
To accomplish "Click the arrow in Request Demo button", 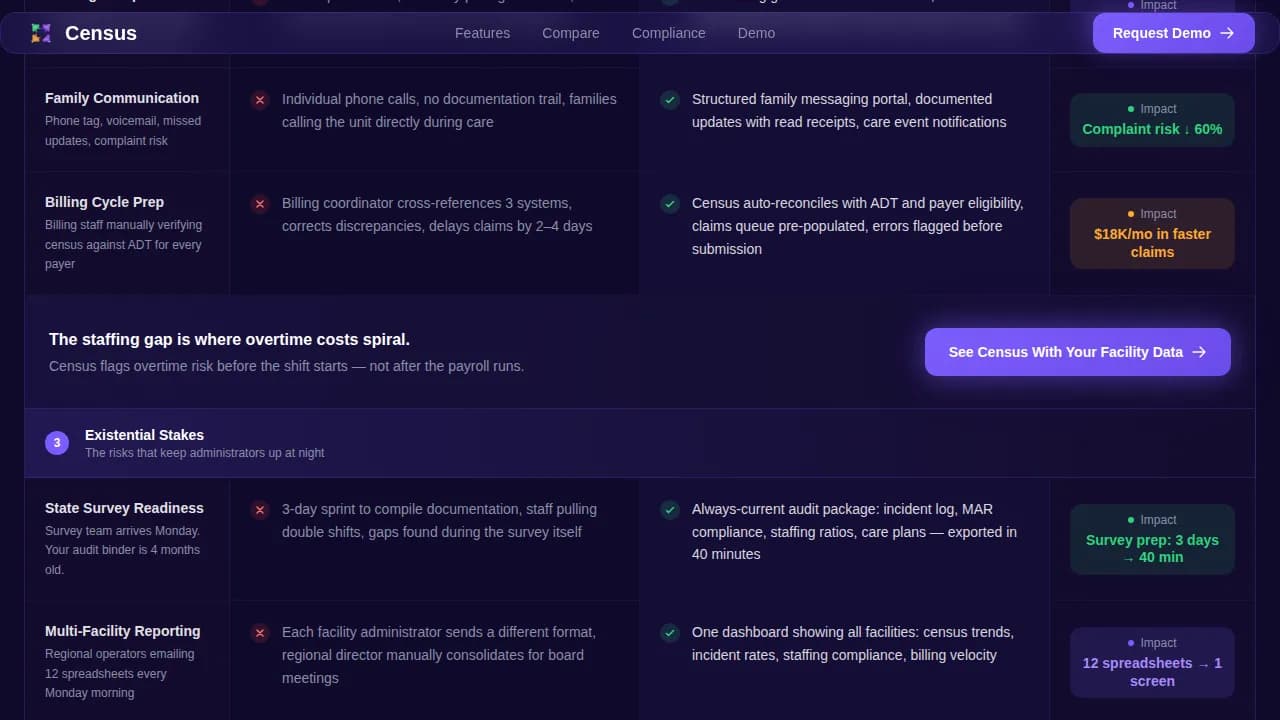I will pyautogui.click(x=1227, y=33).
